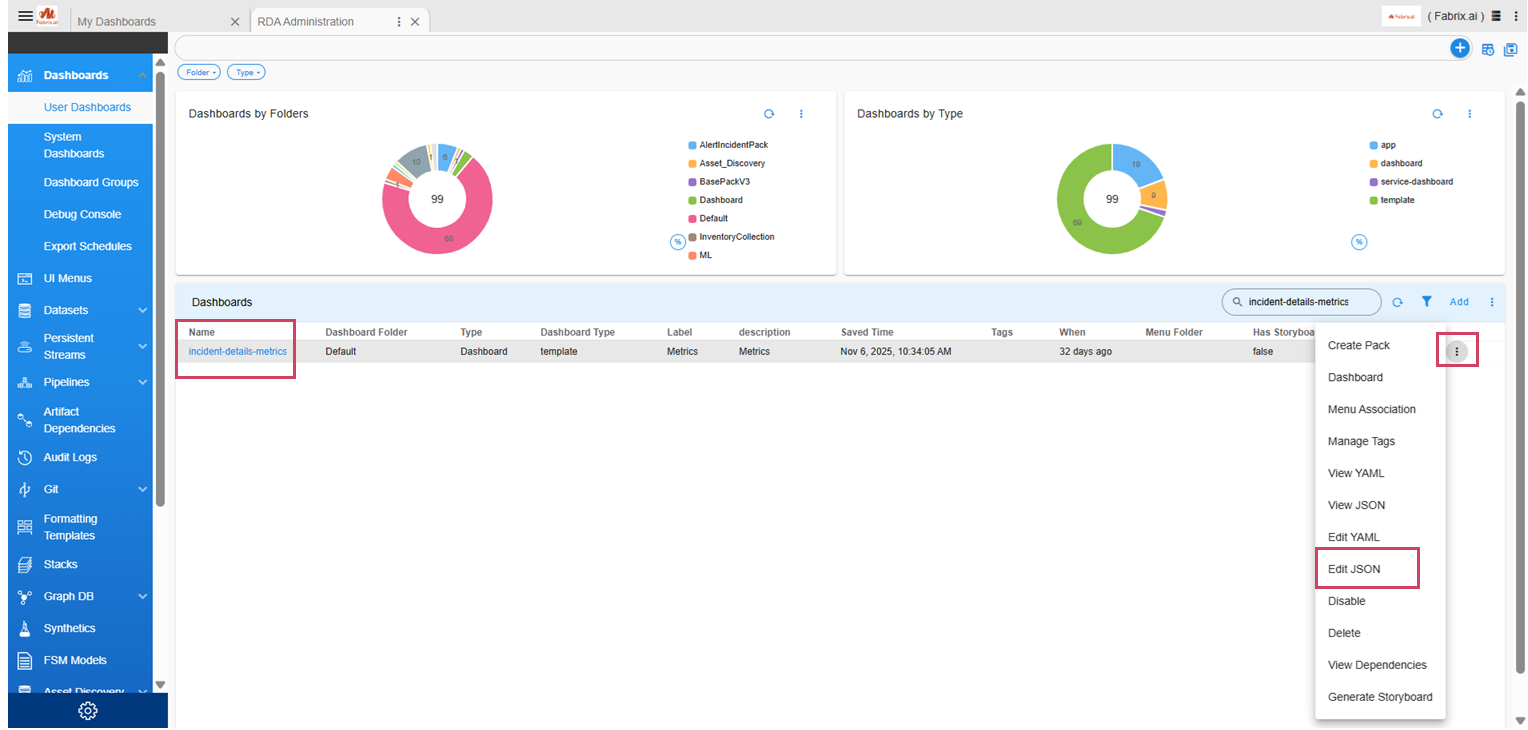The image size is (1528, 730).
Task: Refresh the Dashboards table list
Action: click(x=1398, y=302)
